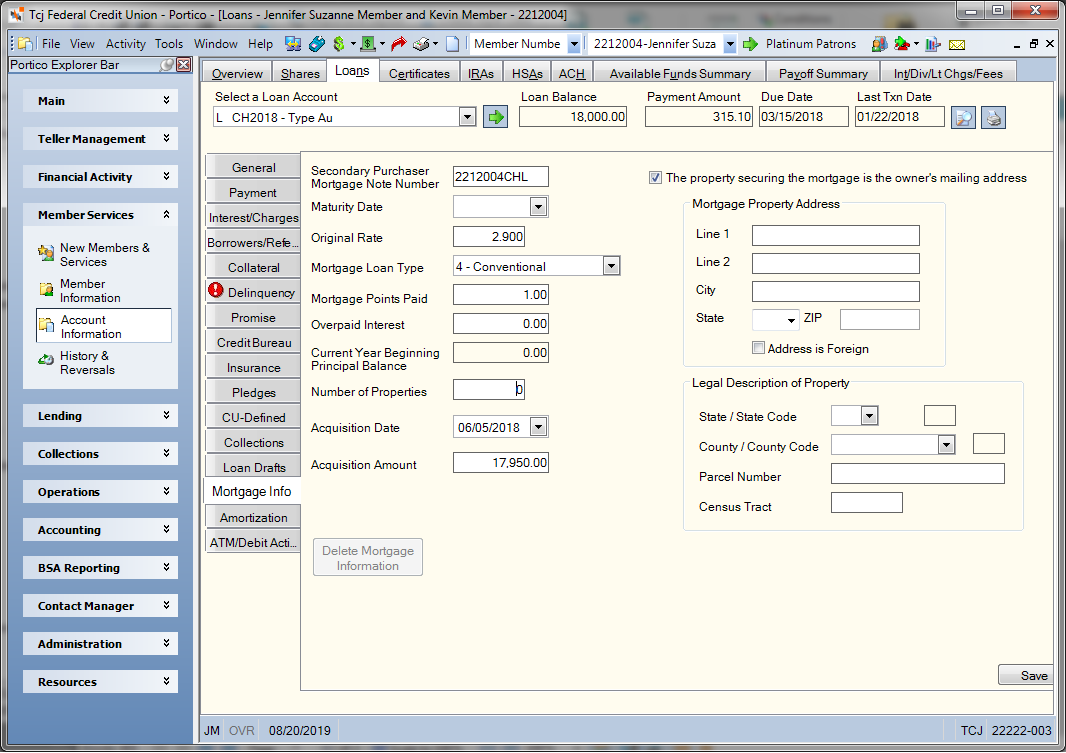Click the printer icon beside Last Txn Date
This screenshot has height=753, width=1066.
[993, 118]
